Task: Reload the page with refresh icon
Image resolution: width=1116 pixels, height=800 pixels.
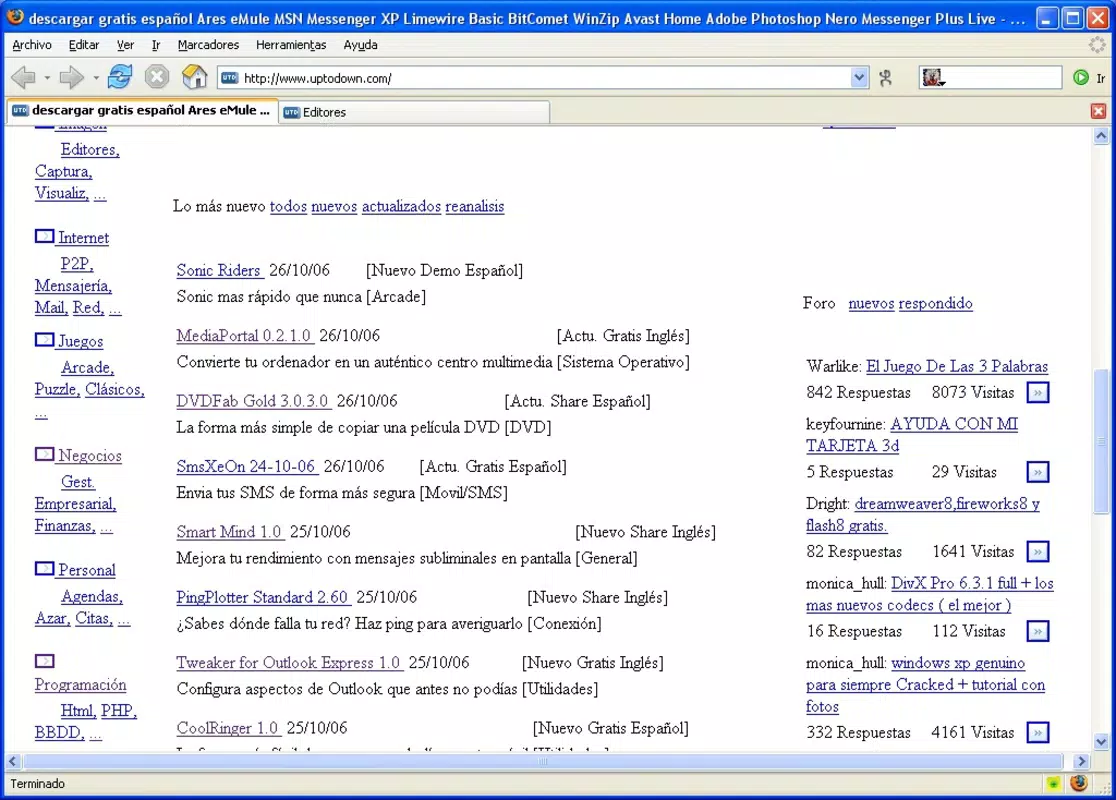Action: click(120, 76)
